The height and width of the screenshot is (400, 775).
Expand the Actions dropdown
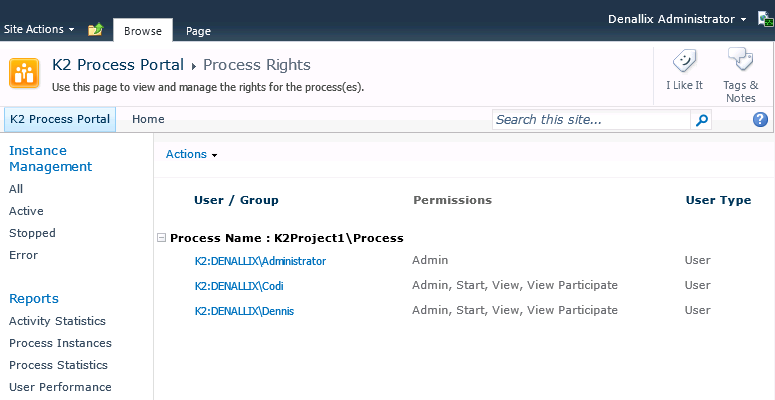[x=191, y=154]
